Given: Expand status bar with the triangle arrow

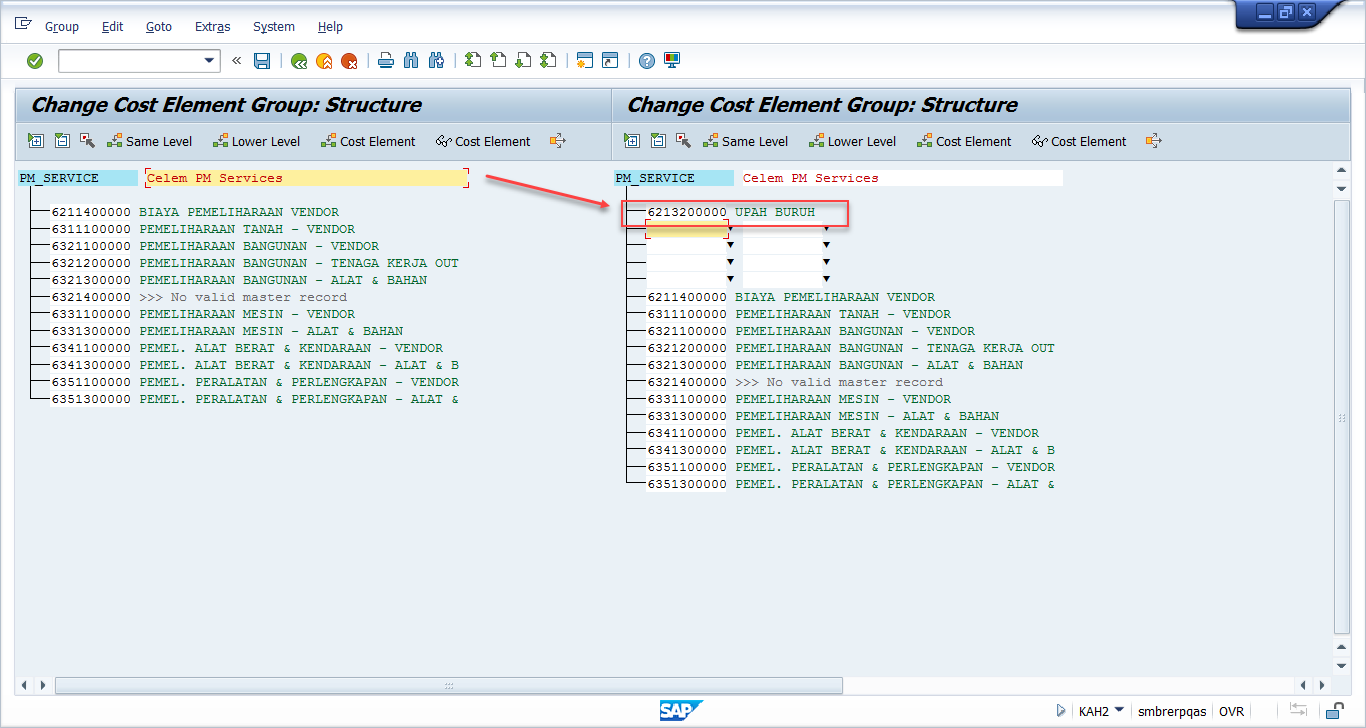Looking at the screenshot, I should coord(1061,711).
